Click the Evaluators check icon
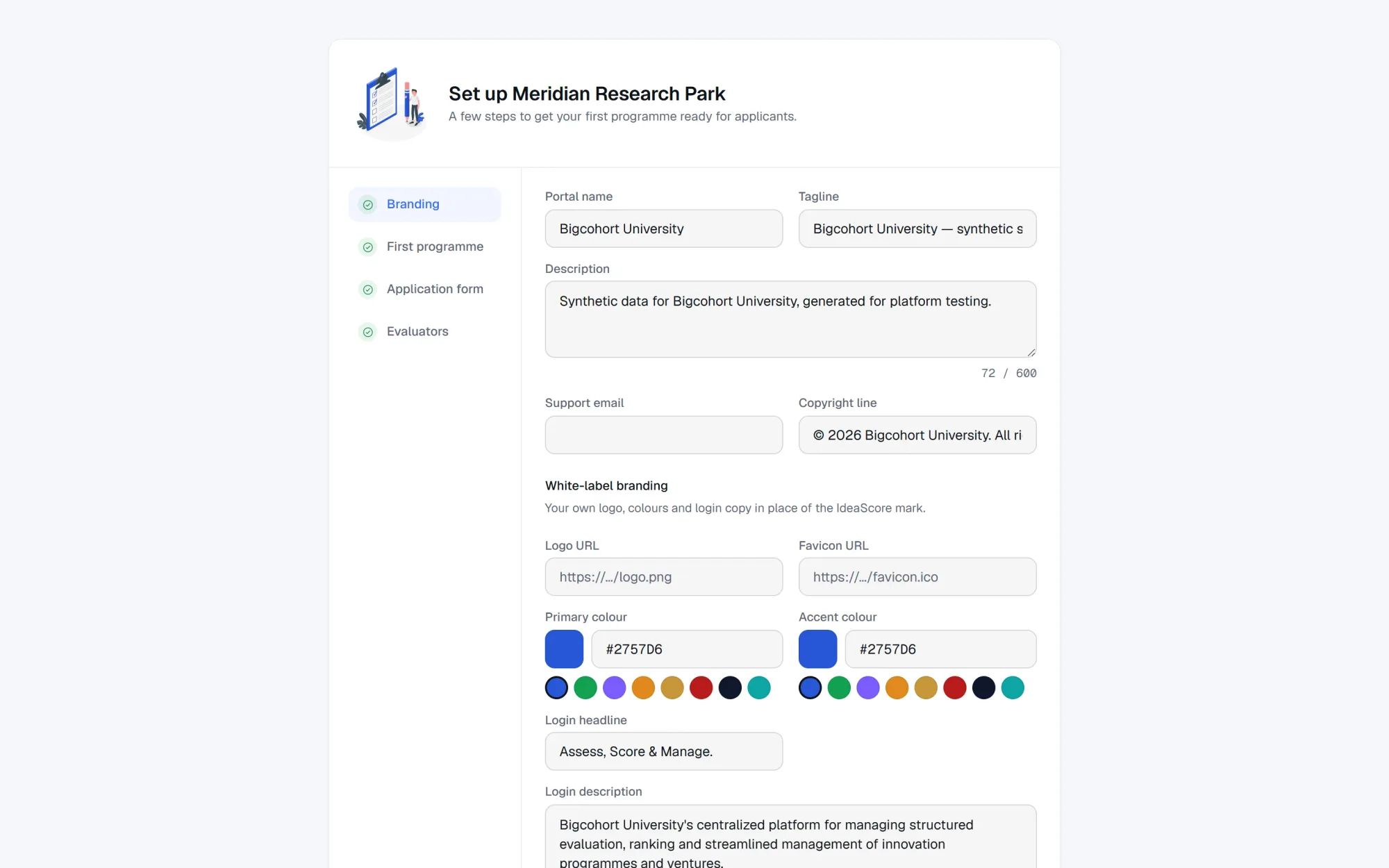This screenshot has width=1389, height=868. pyautogui.click(x=368, y=332)
